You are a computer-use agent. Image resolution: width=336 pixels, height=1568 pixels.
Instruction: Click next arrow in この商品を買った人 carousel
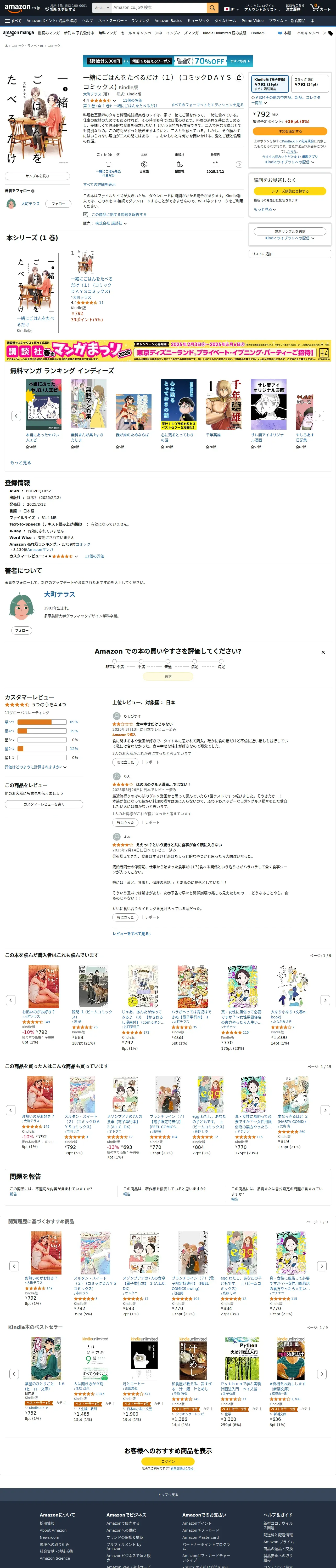click(x=325, y=1110)
